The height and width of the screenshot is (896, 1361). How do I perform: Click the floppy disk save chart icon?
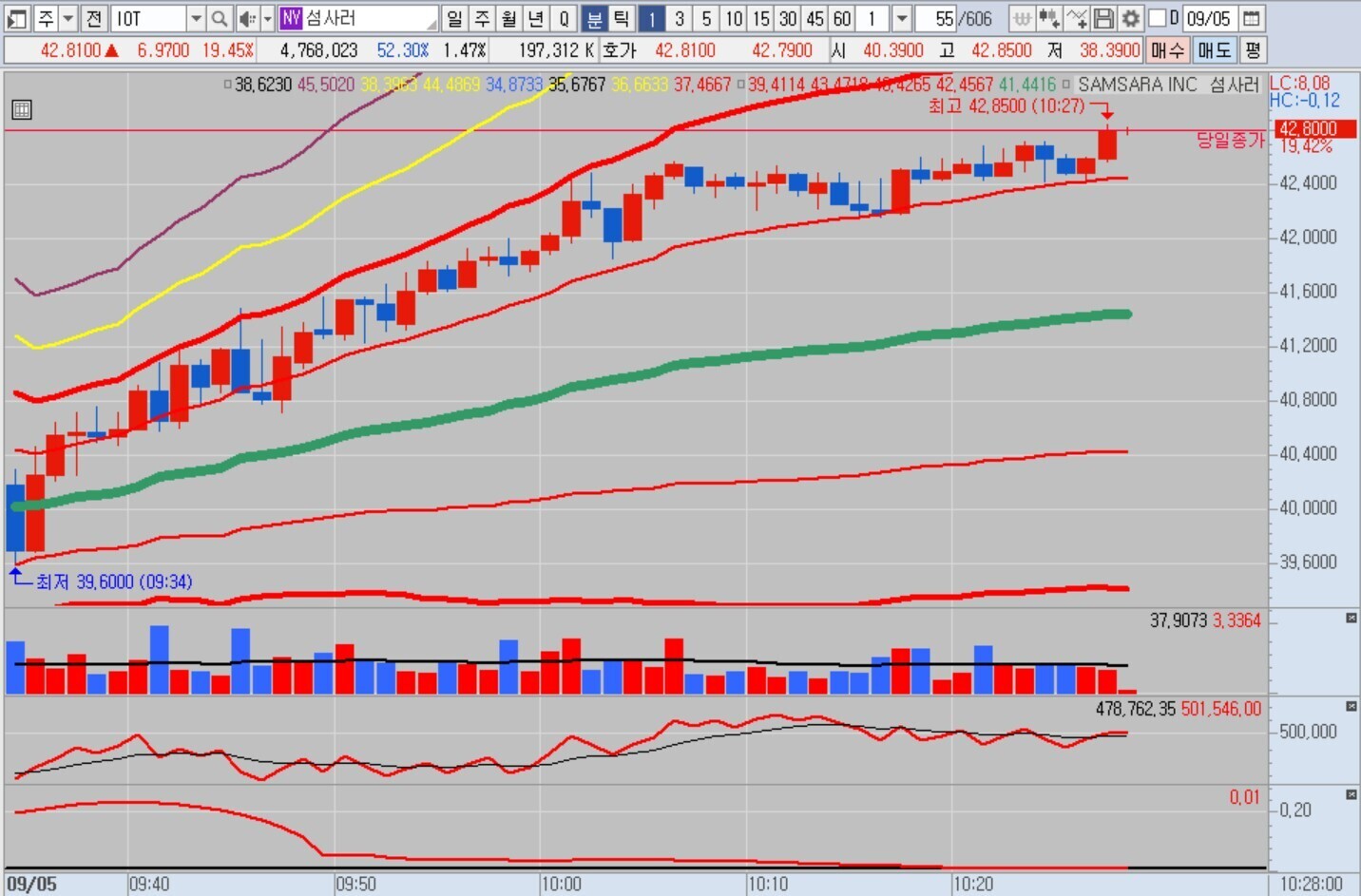click(1103, 18)
